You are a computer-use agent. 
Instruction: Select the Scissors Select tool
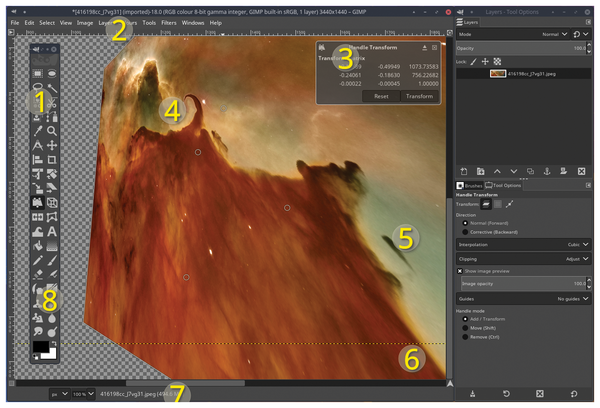point(52,103)
